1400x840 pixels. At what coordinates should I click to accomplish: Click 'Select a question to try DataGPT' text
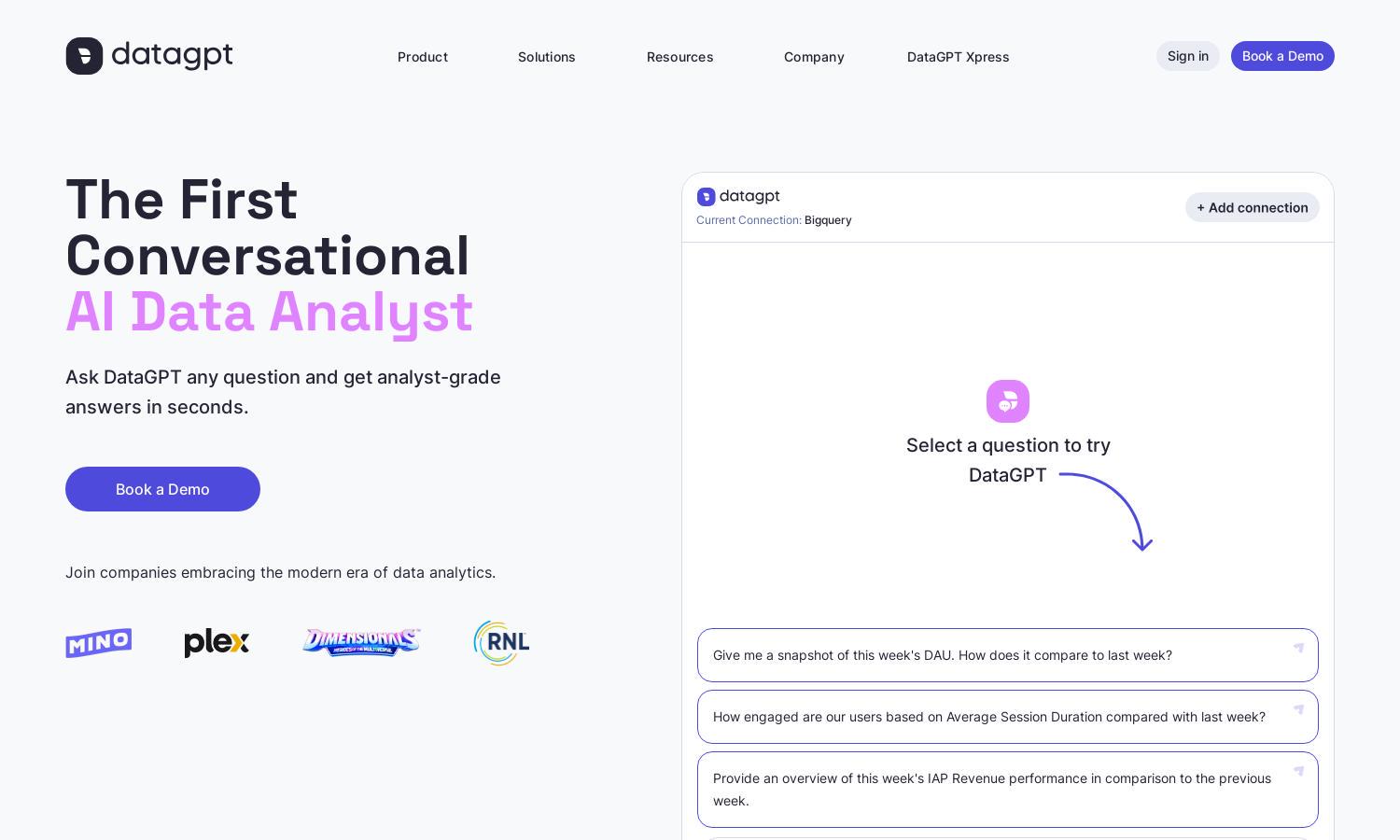click(1008, 460)
